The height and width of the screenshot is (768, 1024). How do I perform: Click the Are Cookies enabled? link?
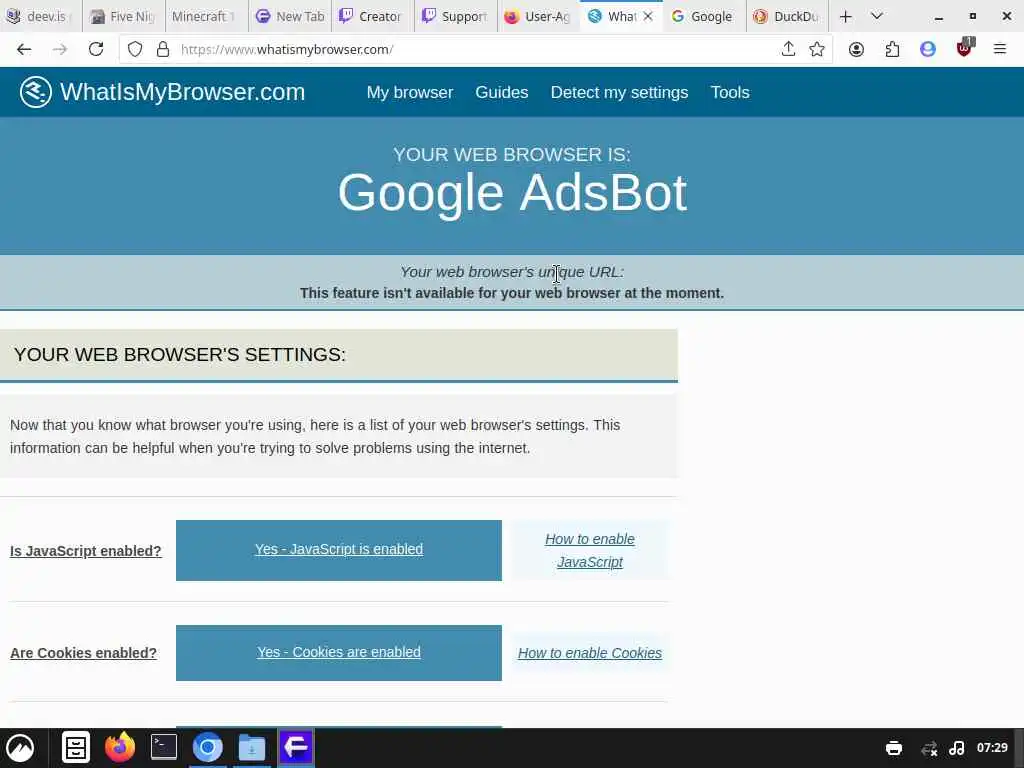pyautogui.click(x=84, y=653)
